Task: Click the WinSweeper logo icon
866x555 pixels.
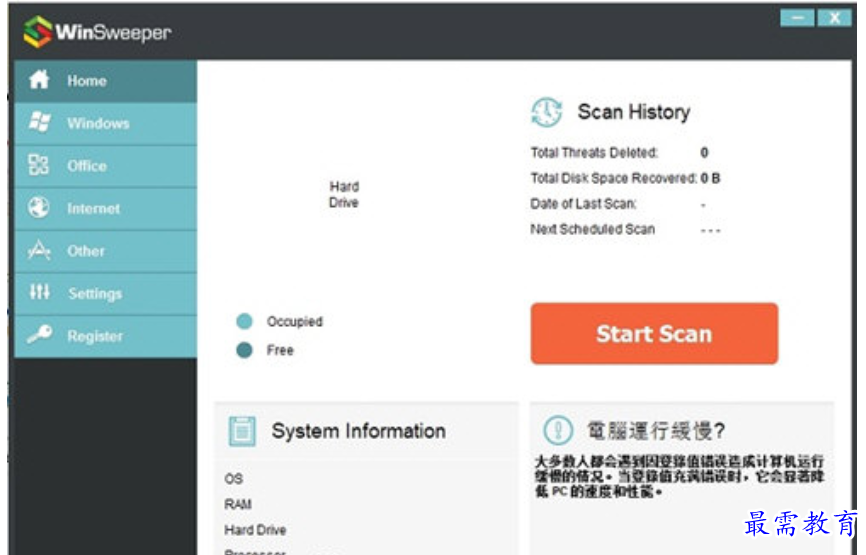Action: click(38, 31)
